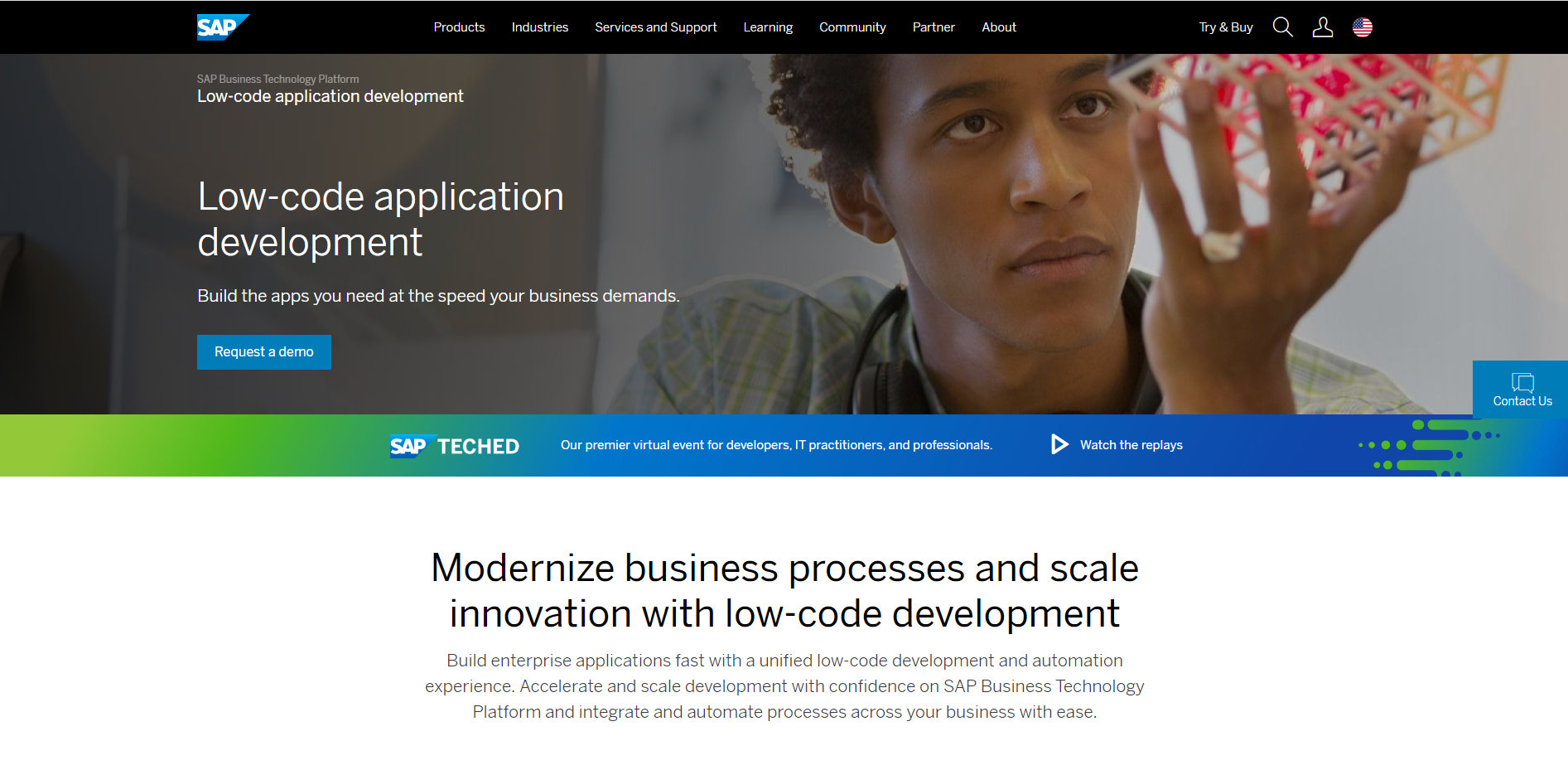Viewport: 1568px width, 770px height.
Task: Click the Contact Us label text
Action: coord(1522,401)
